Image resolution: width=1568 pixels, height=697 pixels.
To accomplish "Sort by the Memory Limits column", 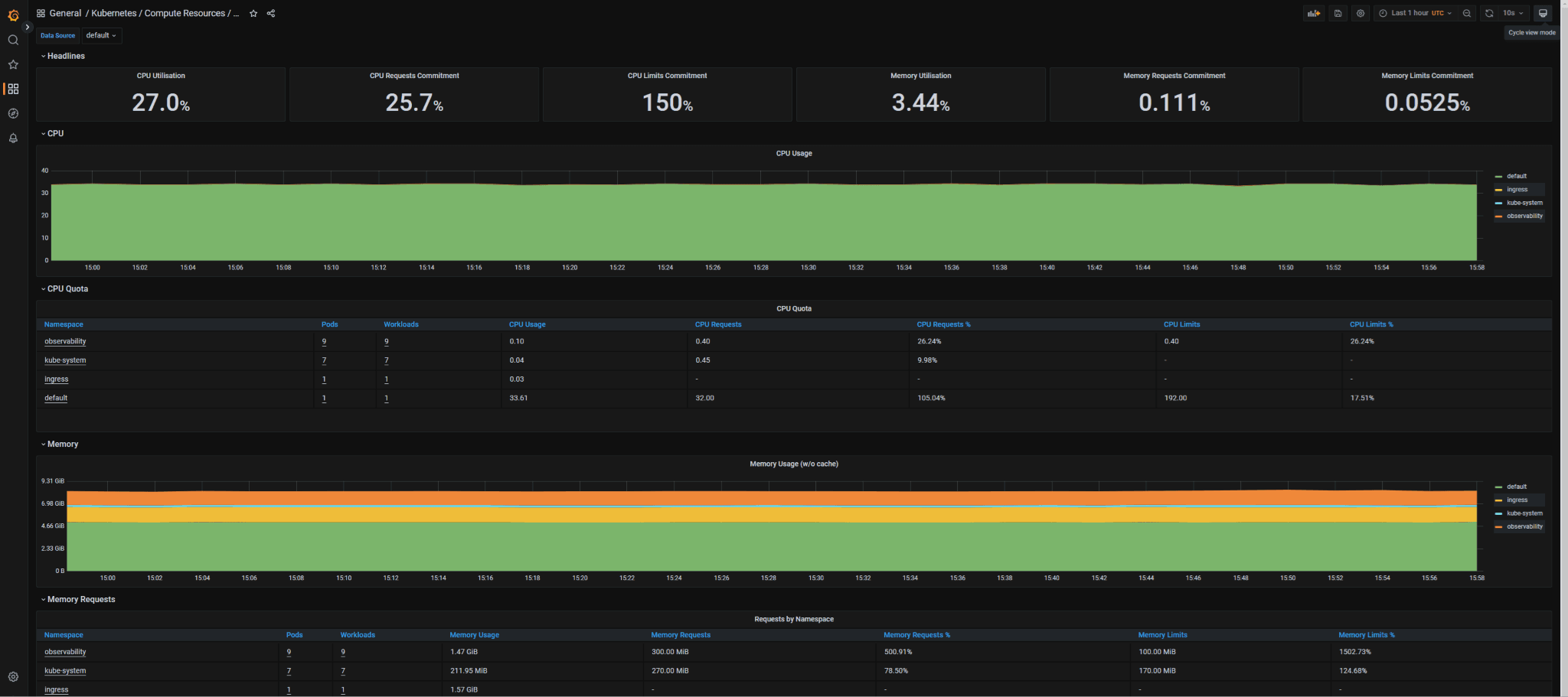I will click(1162, 635).
